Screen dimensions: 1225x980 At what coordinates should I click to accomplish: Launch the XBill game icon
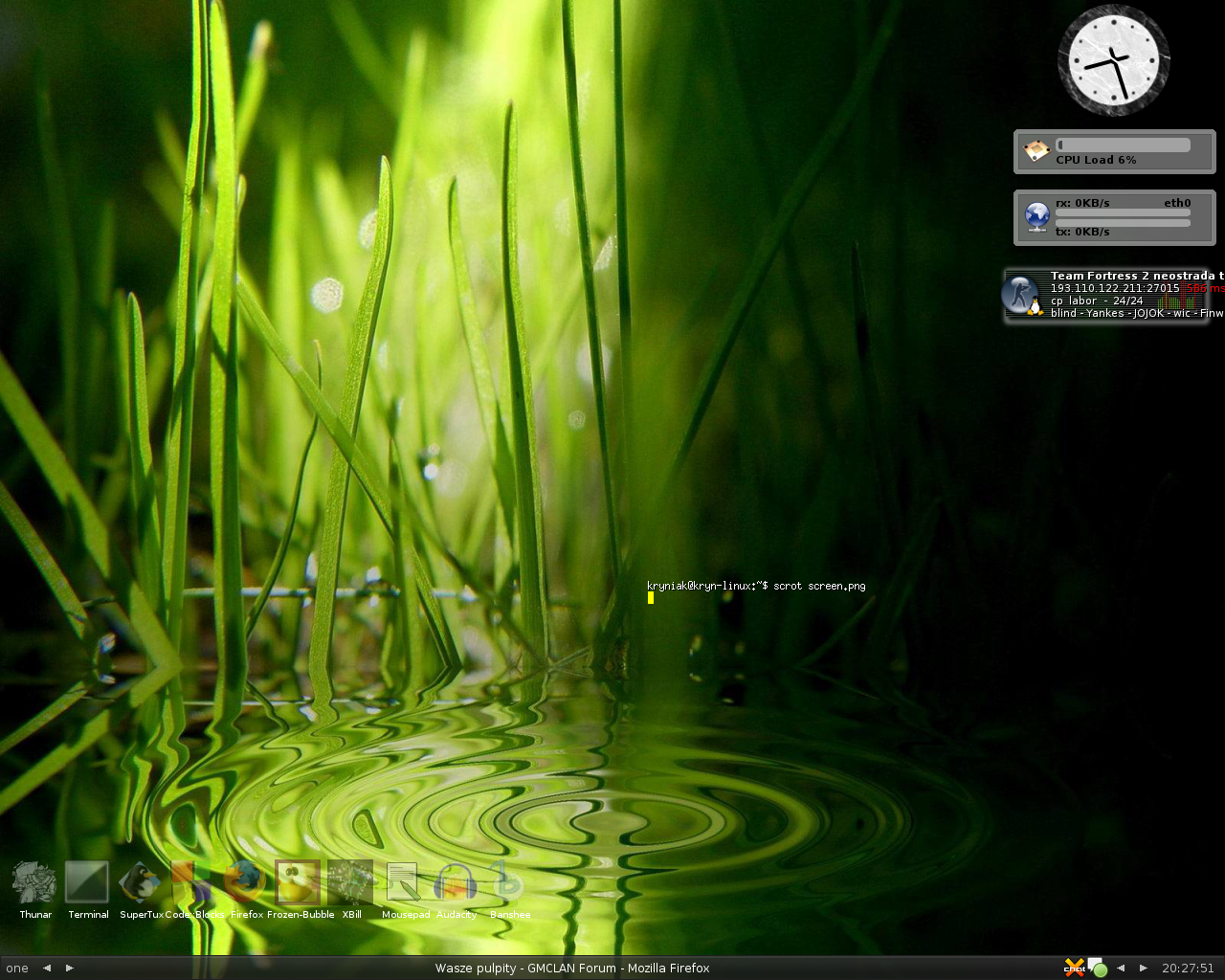tap(350, 882)
